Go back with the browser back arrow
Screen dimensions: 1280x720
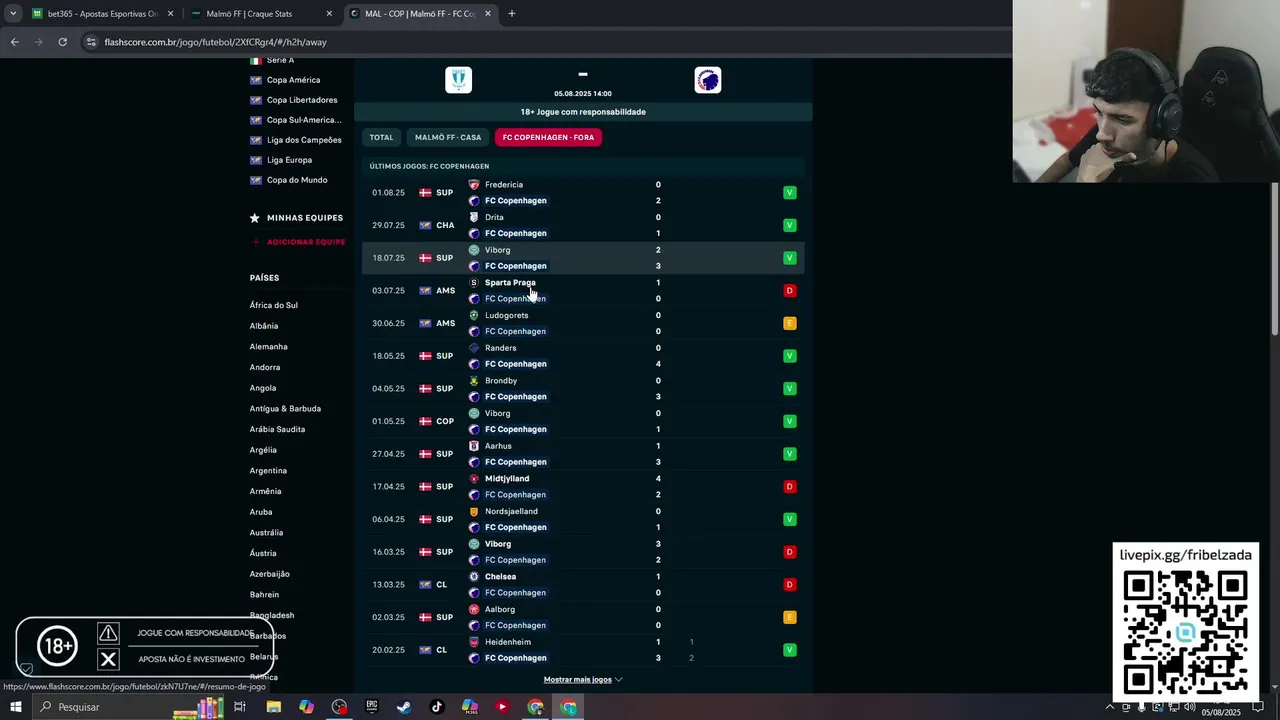pos(14,42)
